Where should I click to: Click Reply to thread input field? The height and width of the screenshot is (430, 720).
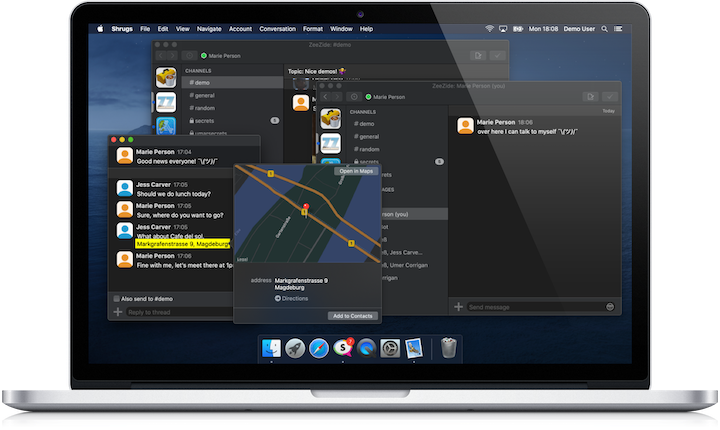[x=179, y=312]
